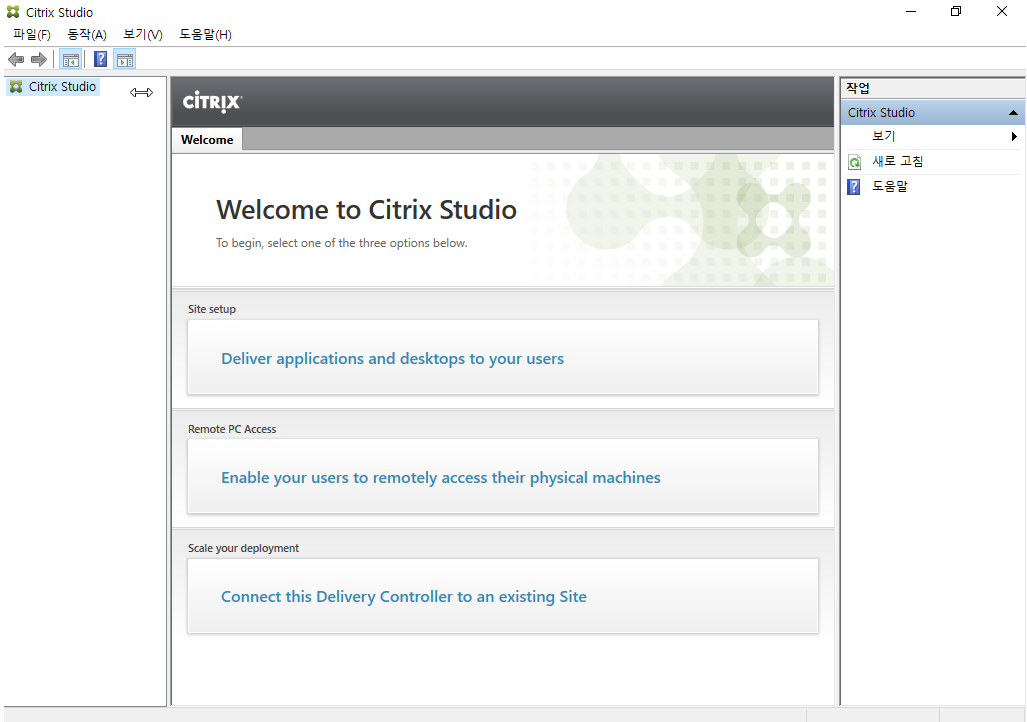Go back with the toolbar back arrow

click(16, 60)
